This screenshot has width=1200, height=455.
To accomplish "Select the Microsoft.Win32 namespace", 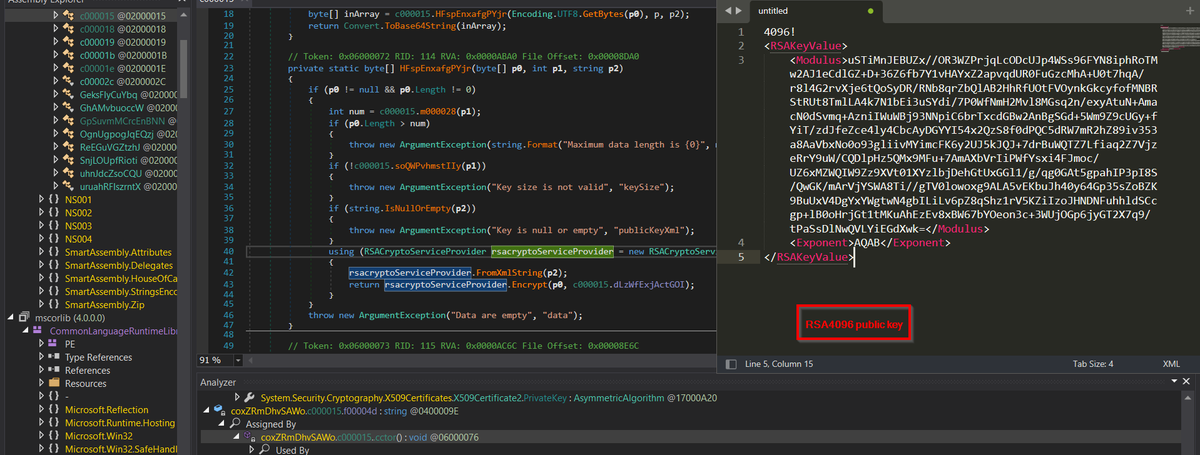I will [x=101, y=435].
